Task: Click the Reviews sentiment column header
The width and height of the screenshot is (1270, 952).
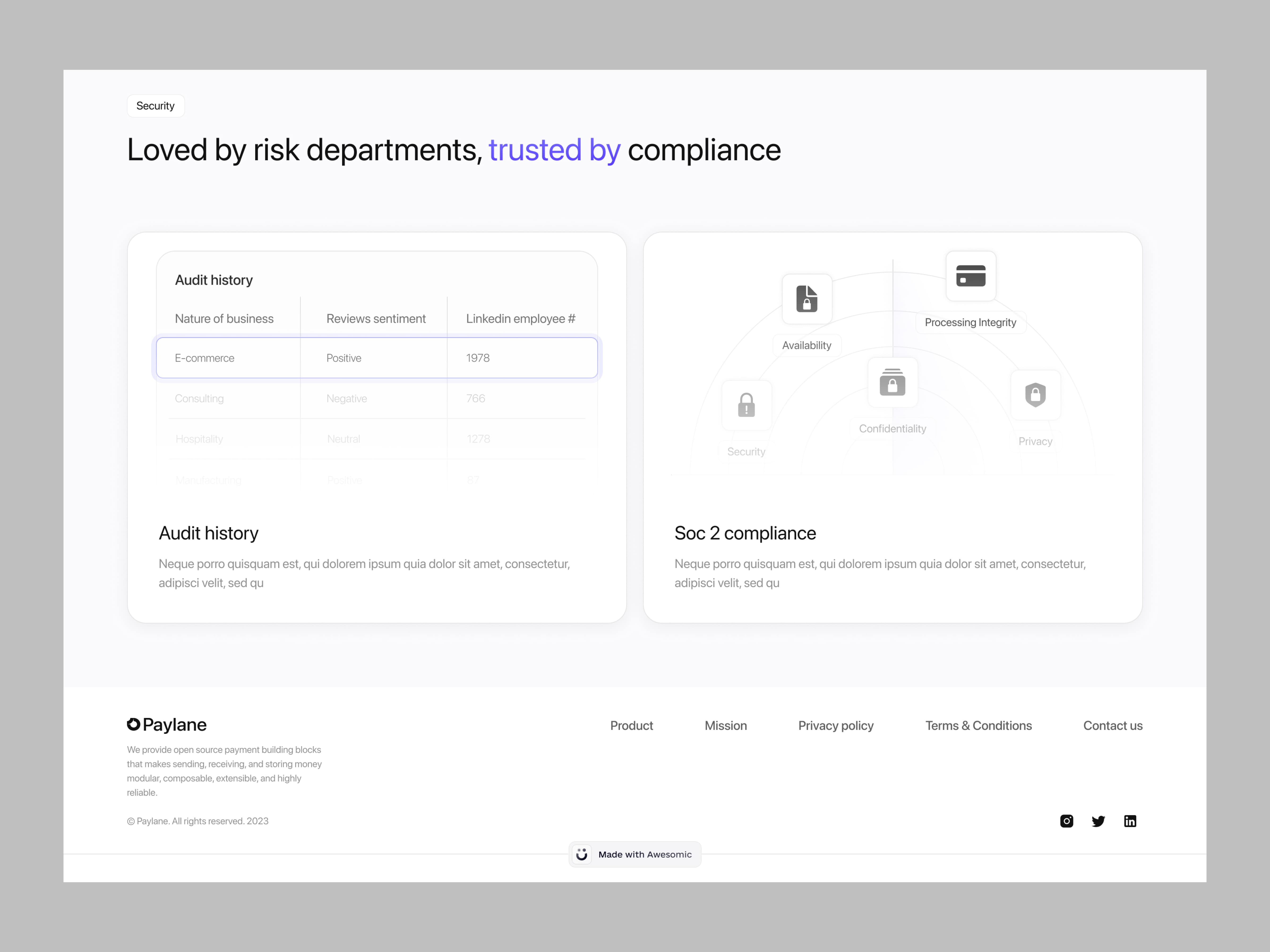Action: coord(376,319)
